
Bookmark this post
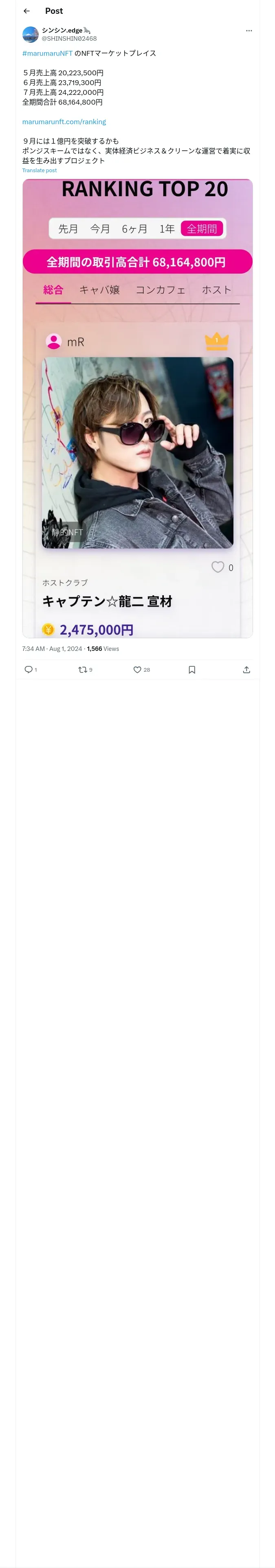191,670
